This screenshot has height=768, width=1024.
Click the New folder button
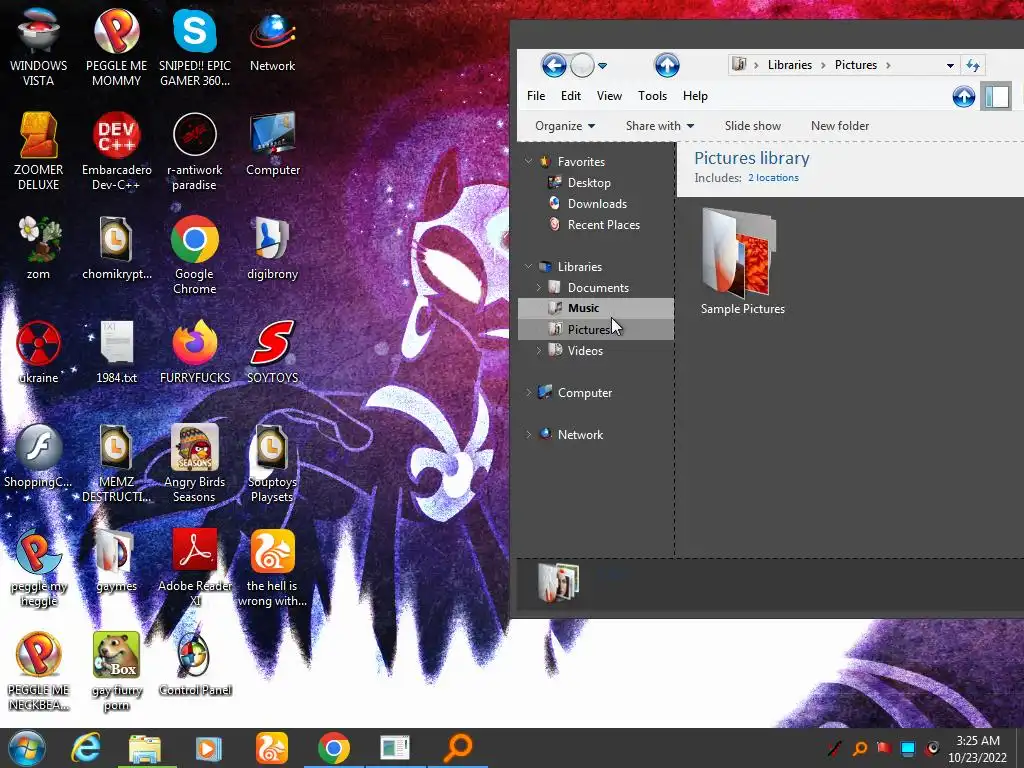tap(840, 126)
